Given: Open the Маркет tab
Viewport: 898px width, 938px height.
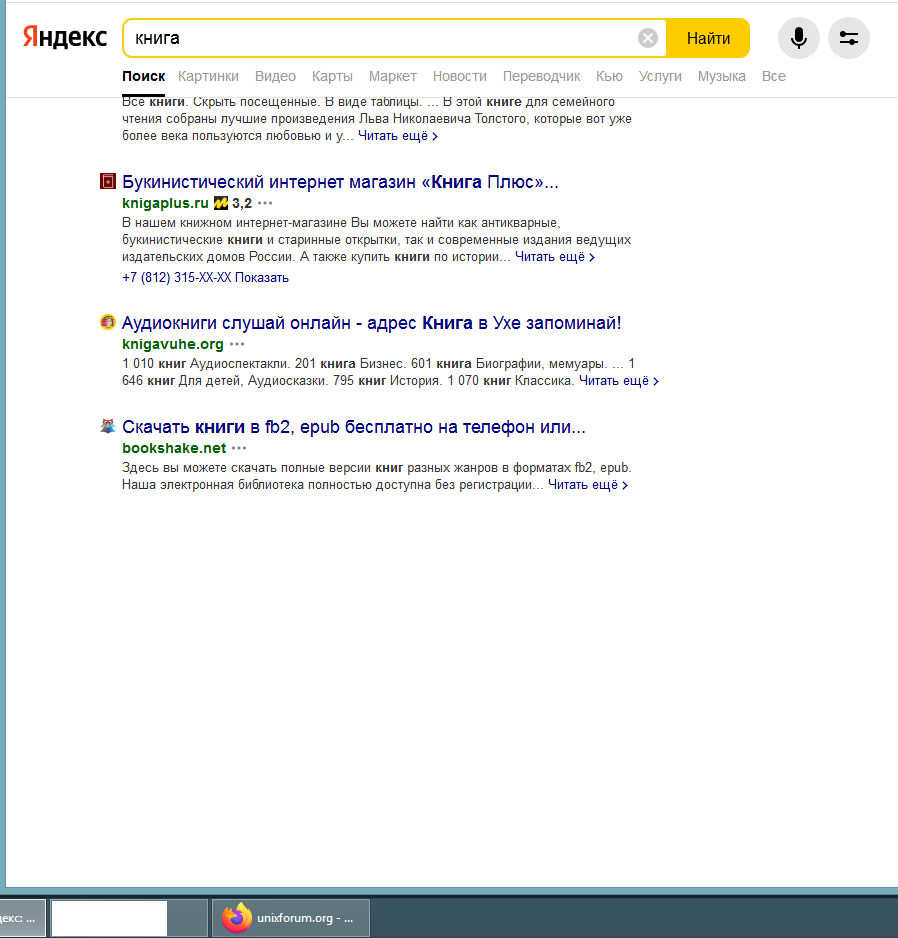Looking at the screenshot, I should [392, 77].
